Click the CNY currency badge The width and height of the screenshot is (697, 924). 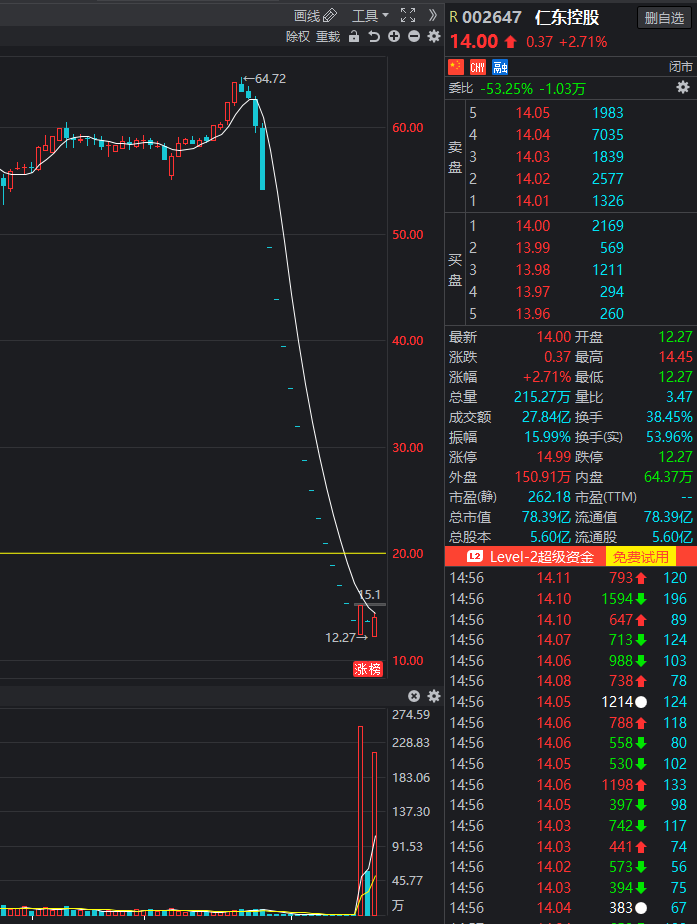pos(477,67)
